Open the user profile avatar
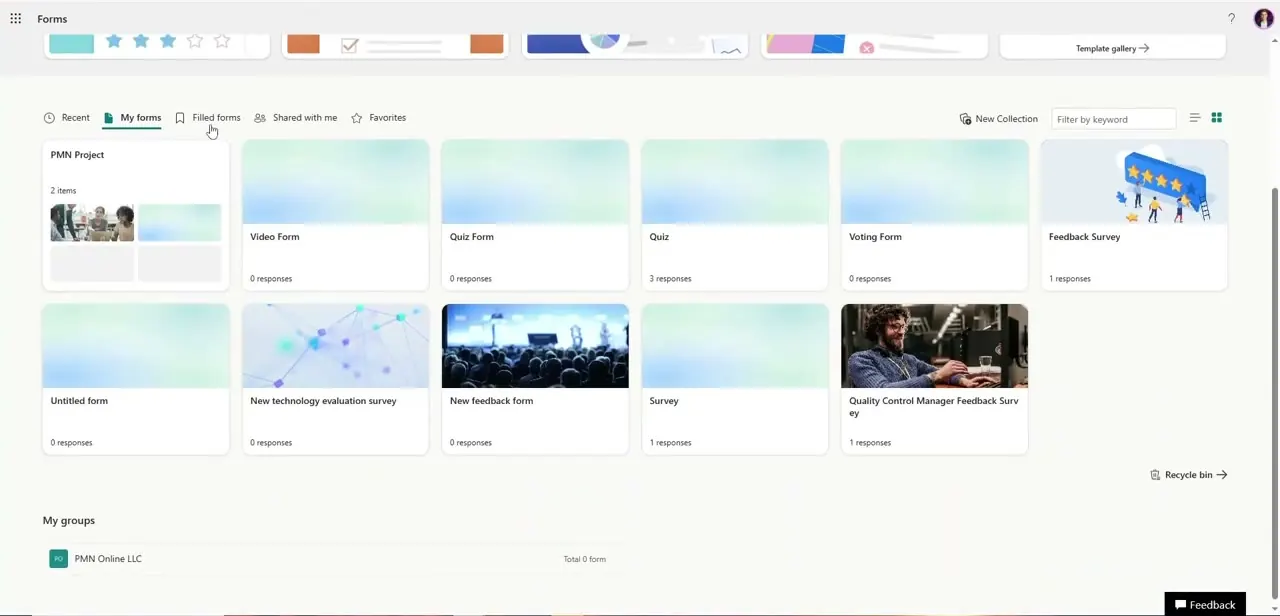Image resolution: width=1280 pixels, height=616 pixels. point(1263,18)
